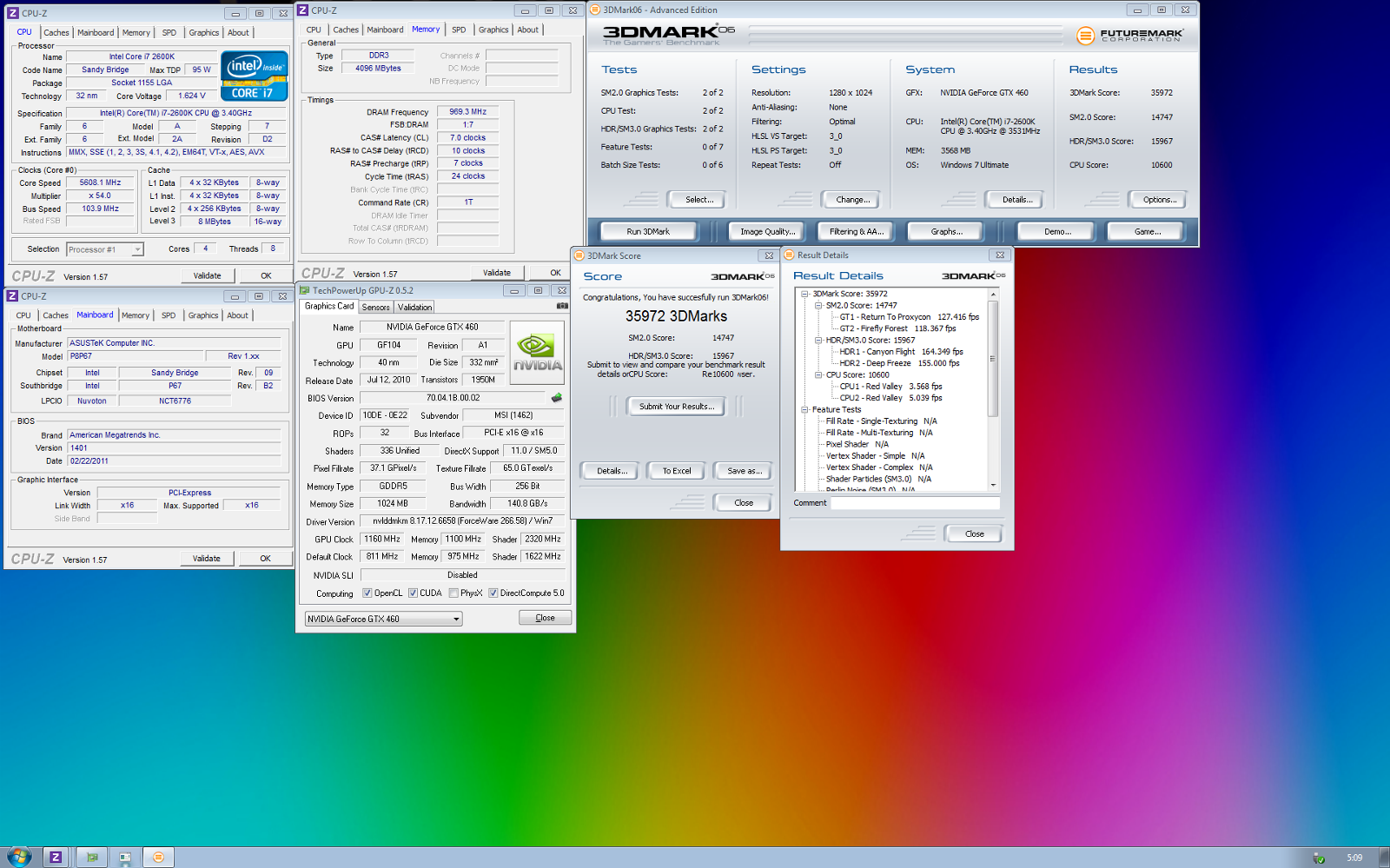Open the NVIDIA GeForce GTX 460 dropdown in GPU-Z
Image resolution: width=1390 pixels, height=868 pixels.
(383, 619)
